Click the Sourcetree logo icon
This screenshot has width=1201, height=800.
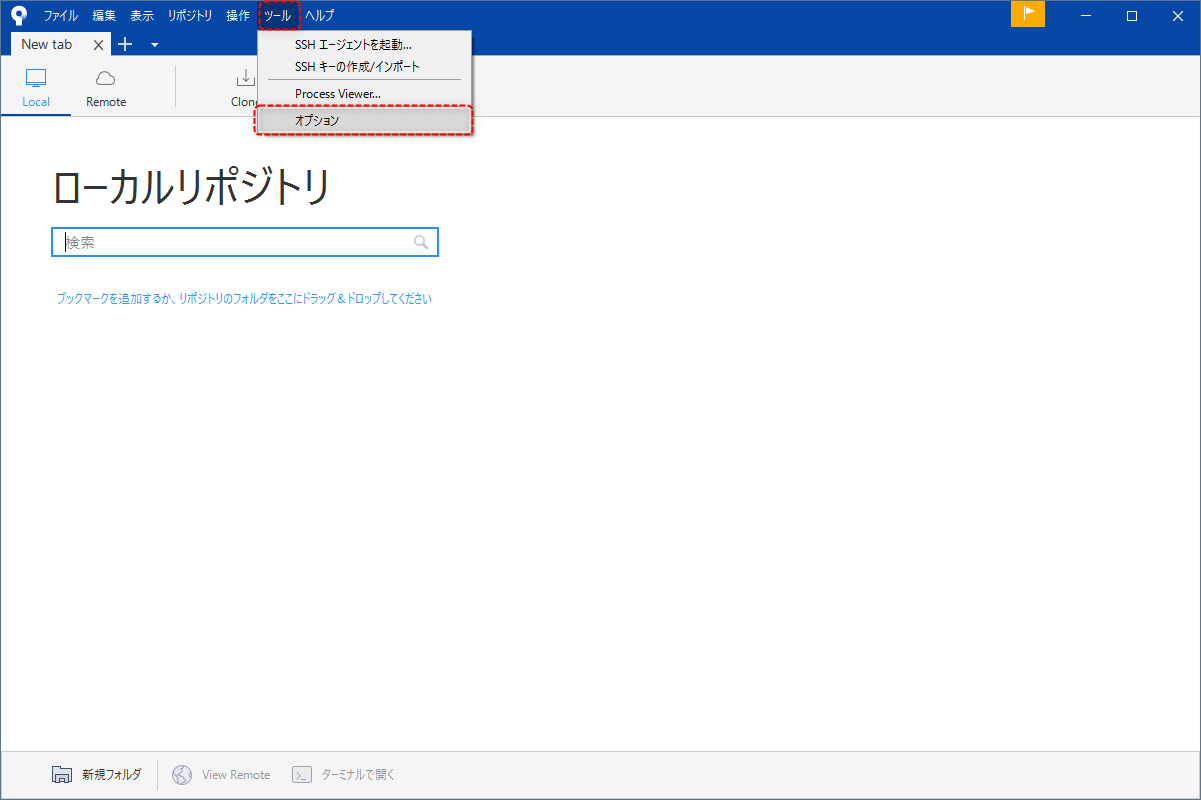(18, 15)
